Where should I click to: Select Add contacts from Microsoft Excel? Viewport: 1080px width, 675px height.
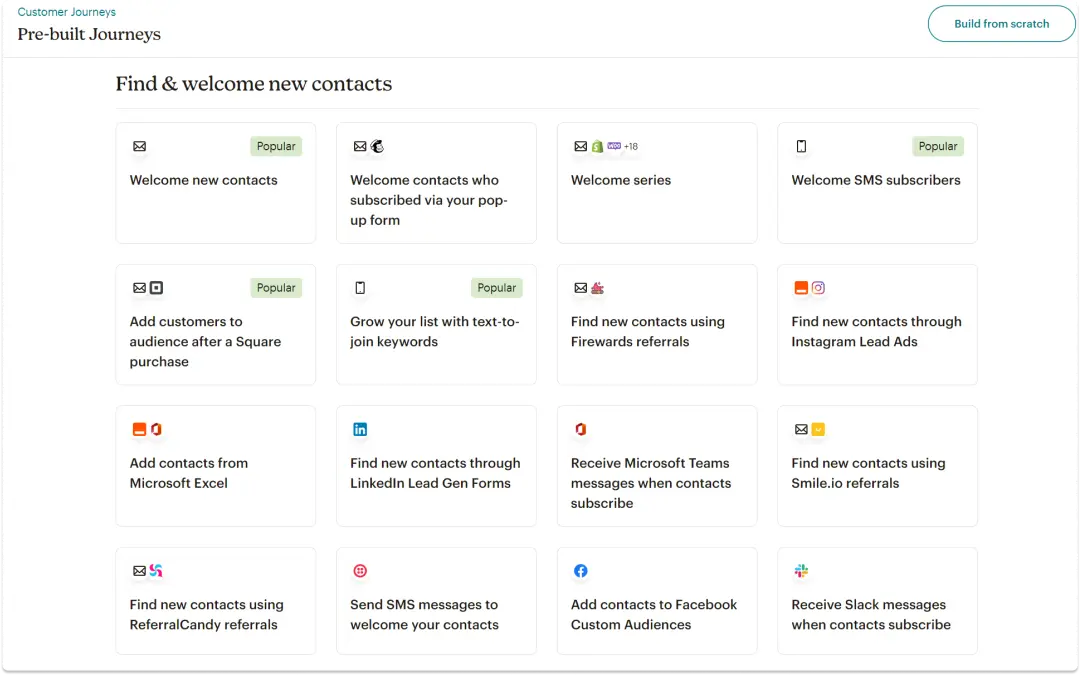189,473
